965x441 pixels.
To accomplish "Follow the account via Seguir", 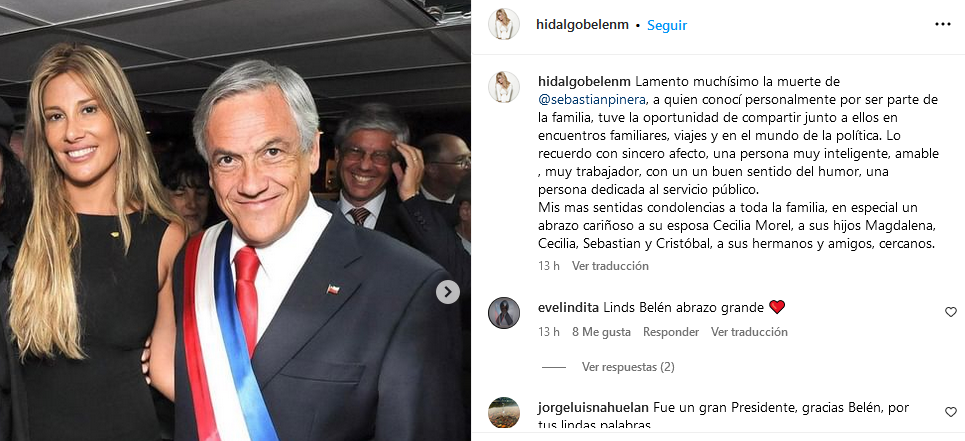I will (x=667, y=25).
